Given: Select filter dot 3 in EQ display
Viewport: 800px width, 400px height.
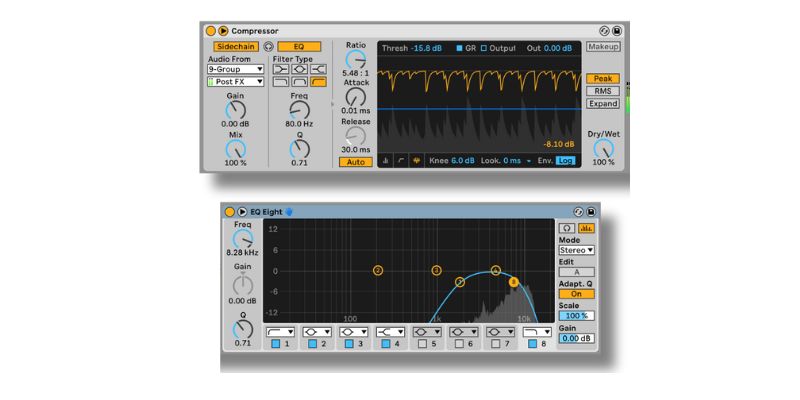Looking at the screenshot, I should coord(436,270).
